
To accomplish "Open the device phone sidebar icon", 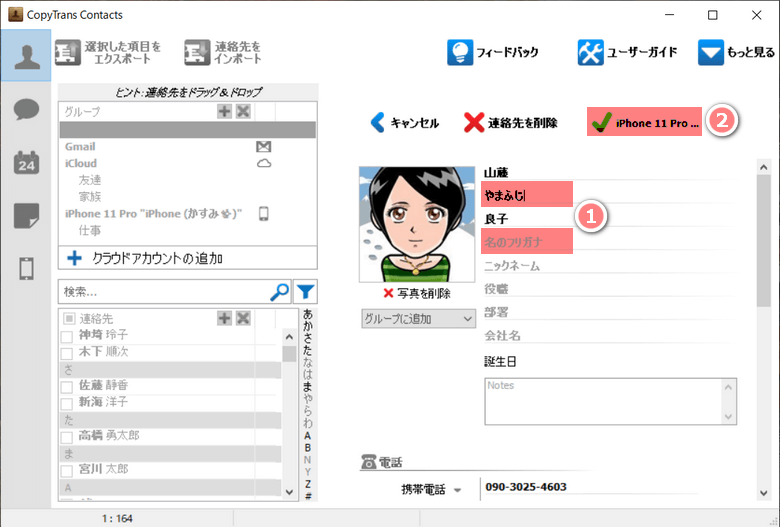I will 26,269.
